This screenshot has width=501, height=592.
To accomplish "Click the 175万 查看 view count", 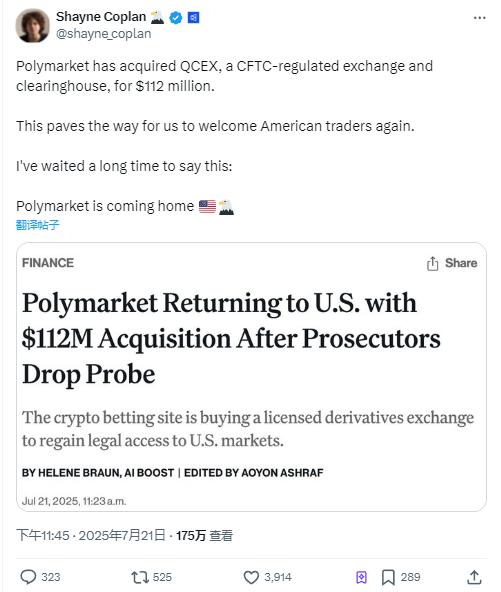I will coord(204,535).
